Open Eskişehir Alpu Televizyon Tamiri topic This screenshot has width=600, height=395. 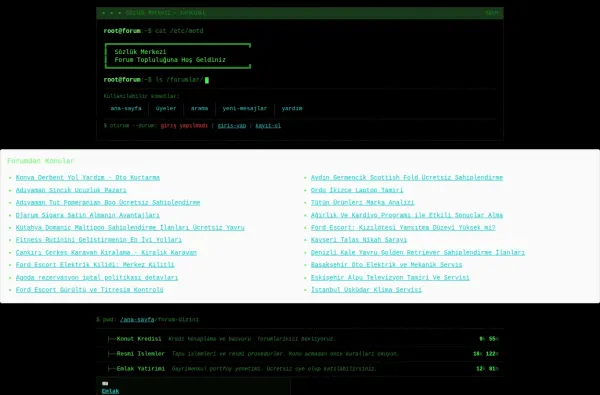(x=390, y=277)
